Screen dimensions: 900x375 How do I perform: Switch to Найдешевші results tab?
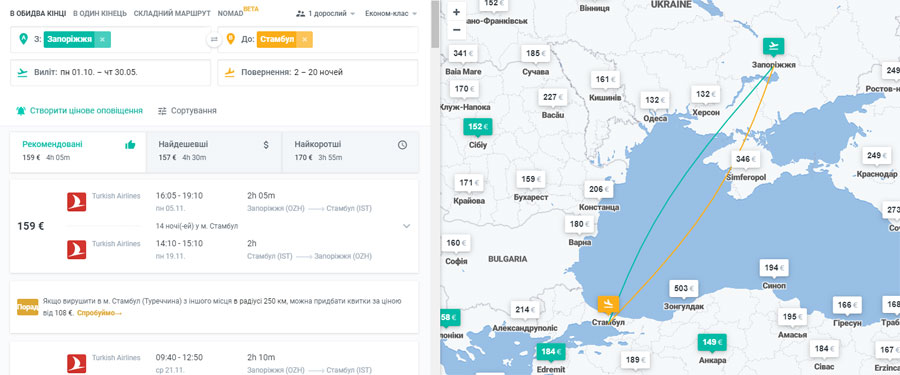click(214, 151)
